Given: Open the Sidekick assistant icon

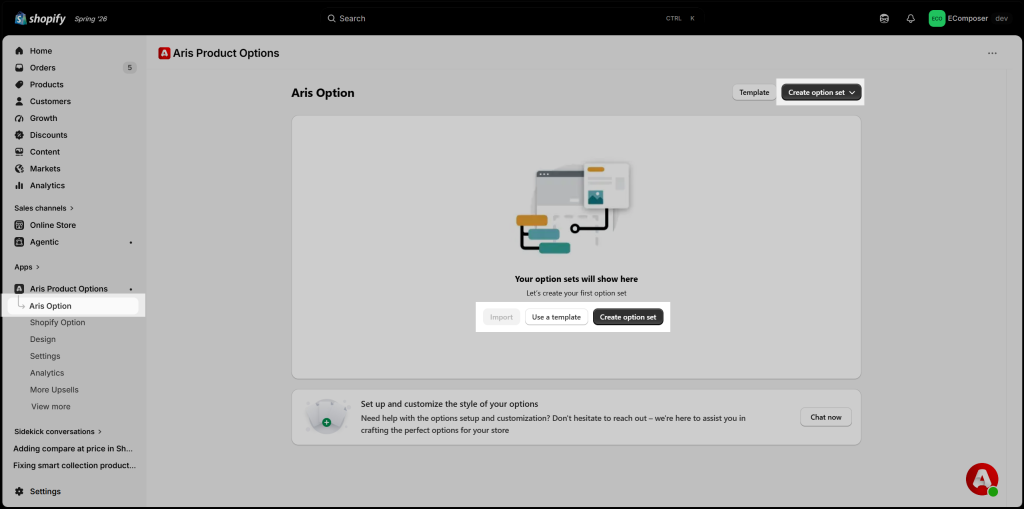Looking at the screenshot, I should (884, 18).
